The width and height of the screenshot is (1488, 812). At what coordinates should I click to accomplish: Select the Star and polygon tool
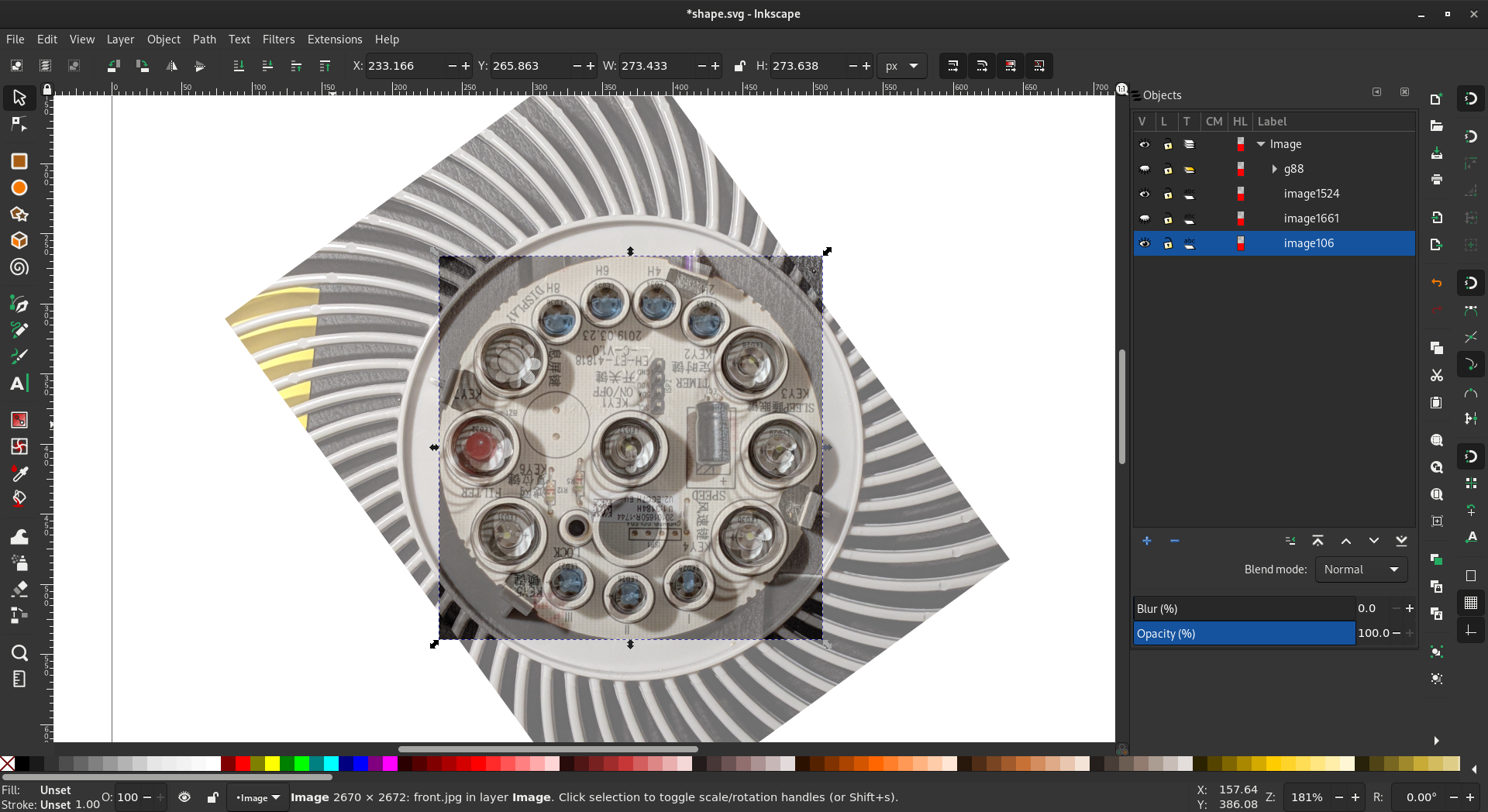click(19, 215)
